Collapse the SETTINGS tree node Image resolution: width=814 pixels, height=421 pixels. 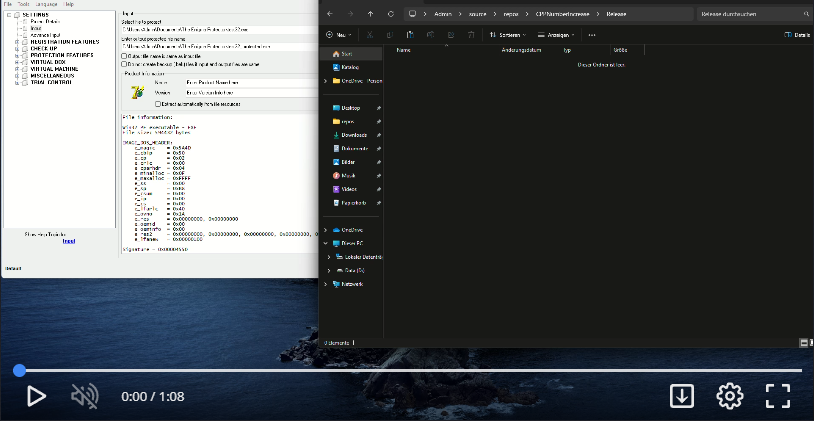pos(9,15)
